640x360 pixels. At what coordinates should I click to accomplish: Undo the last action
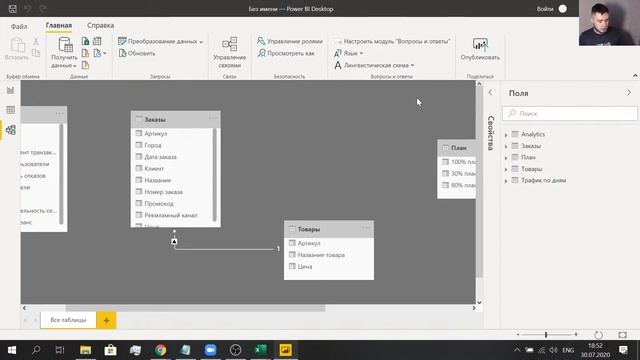point(27,9)
